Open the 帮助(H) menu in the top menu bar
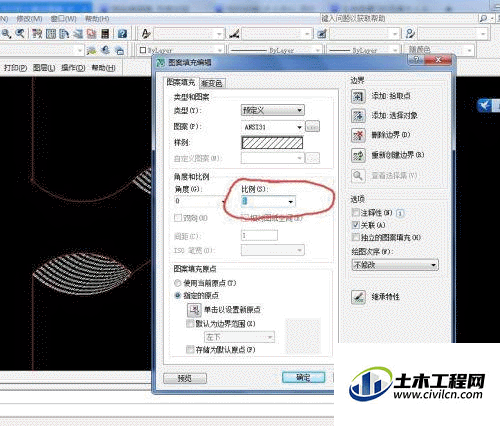Screen dimensions: 500x426 coord(97,19)
